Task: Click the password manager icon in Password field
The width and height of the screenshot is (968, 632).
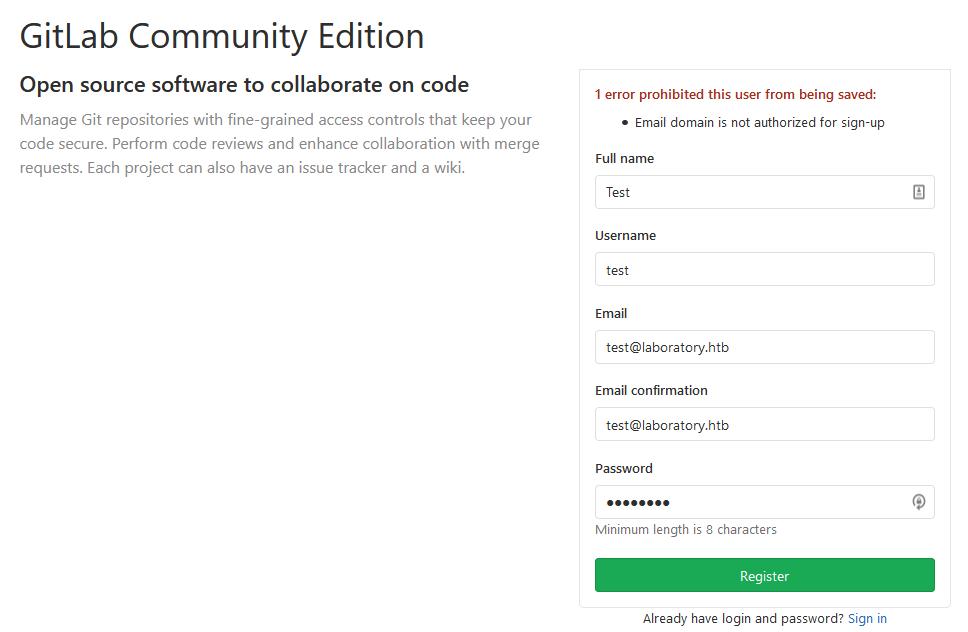Action: [919, 502]
